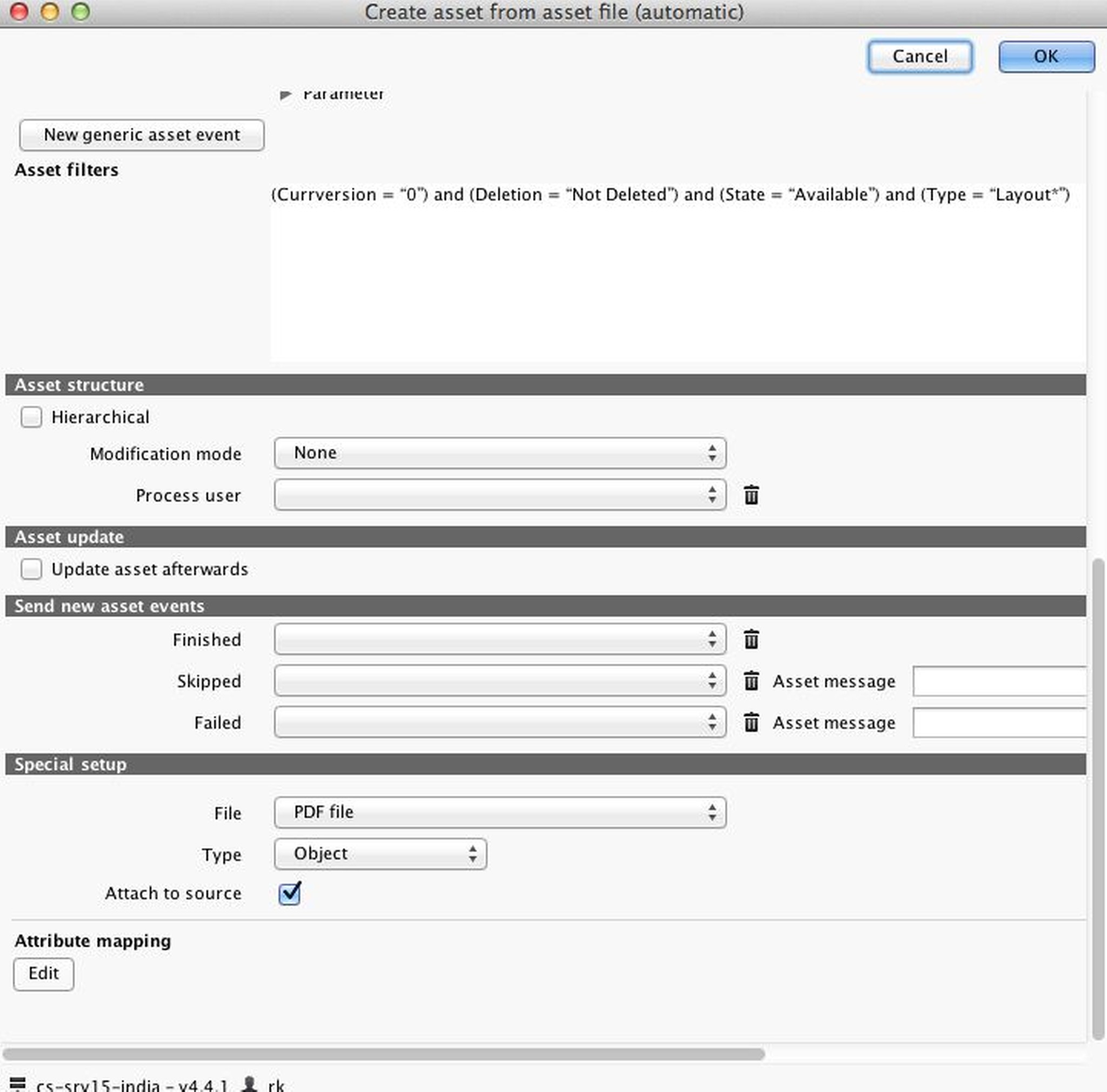1107x1092 pixels.
Task: Click the server icon beside cs-srv15-india
Action: click(x=19, y=1082)
